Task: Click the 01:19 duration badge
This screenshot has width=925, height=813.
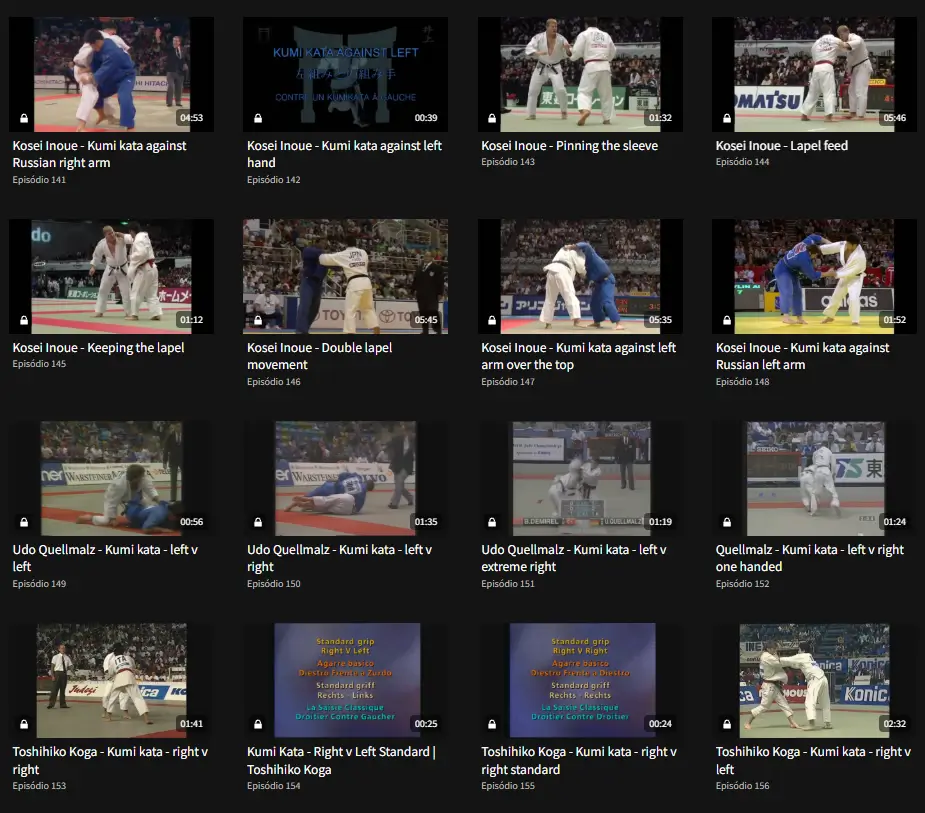Action: (660, 522)
